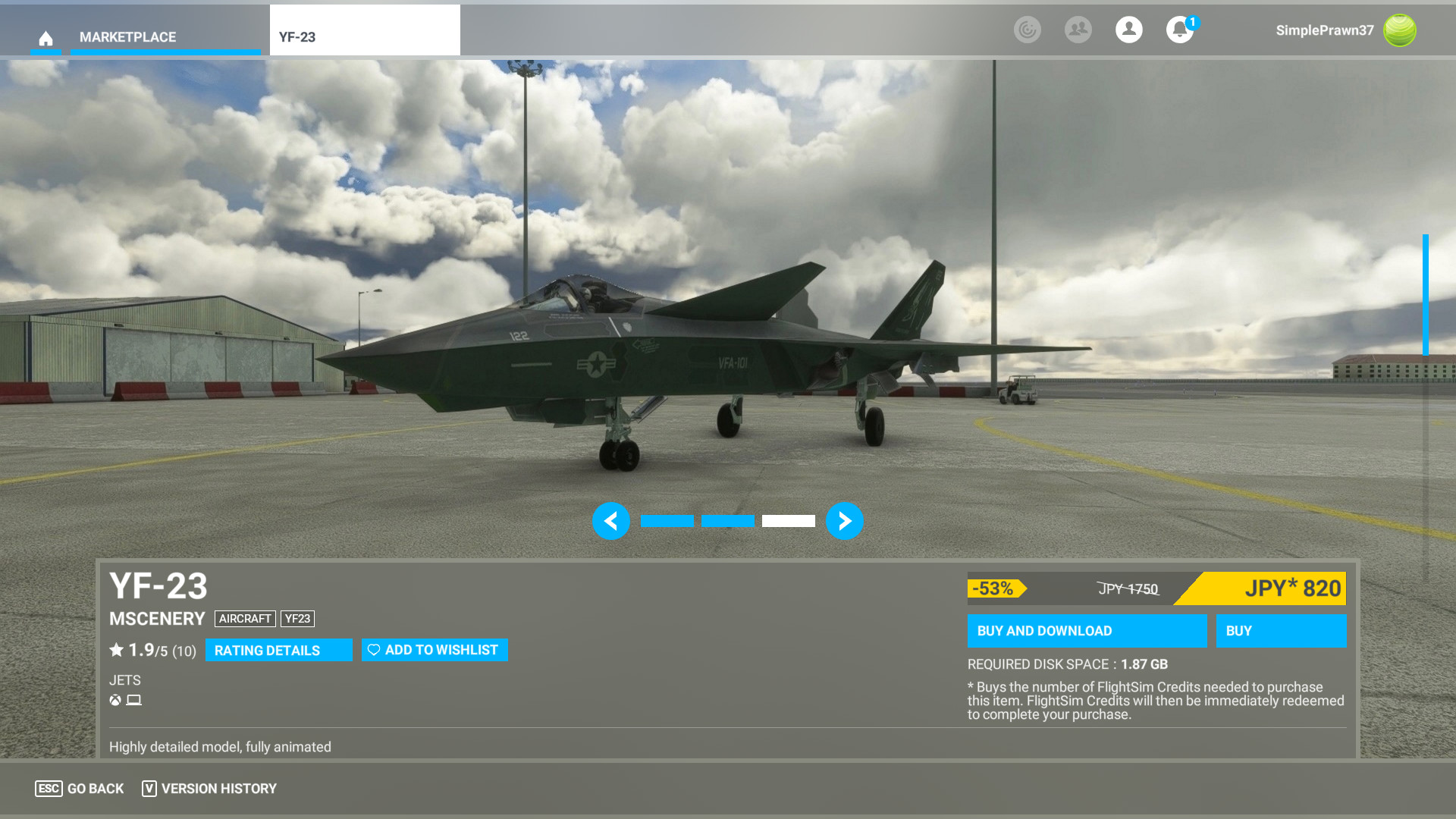Open the notifications bell icon
1456x819 pixels.
[1179, 30]
